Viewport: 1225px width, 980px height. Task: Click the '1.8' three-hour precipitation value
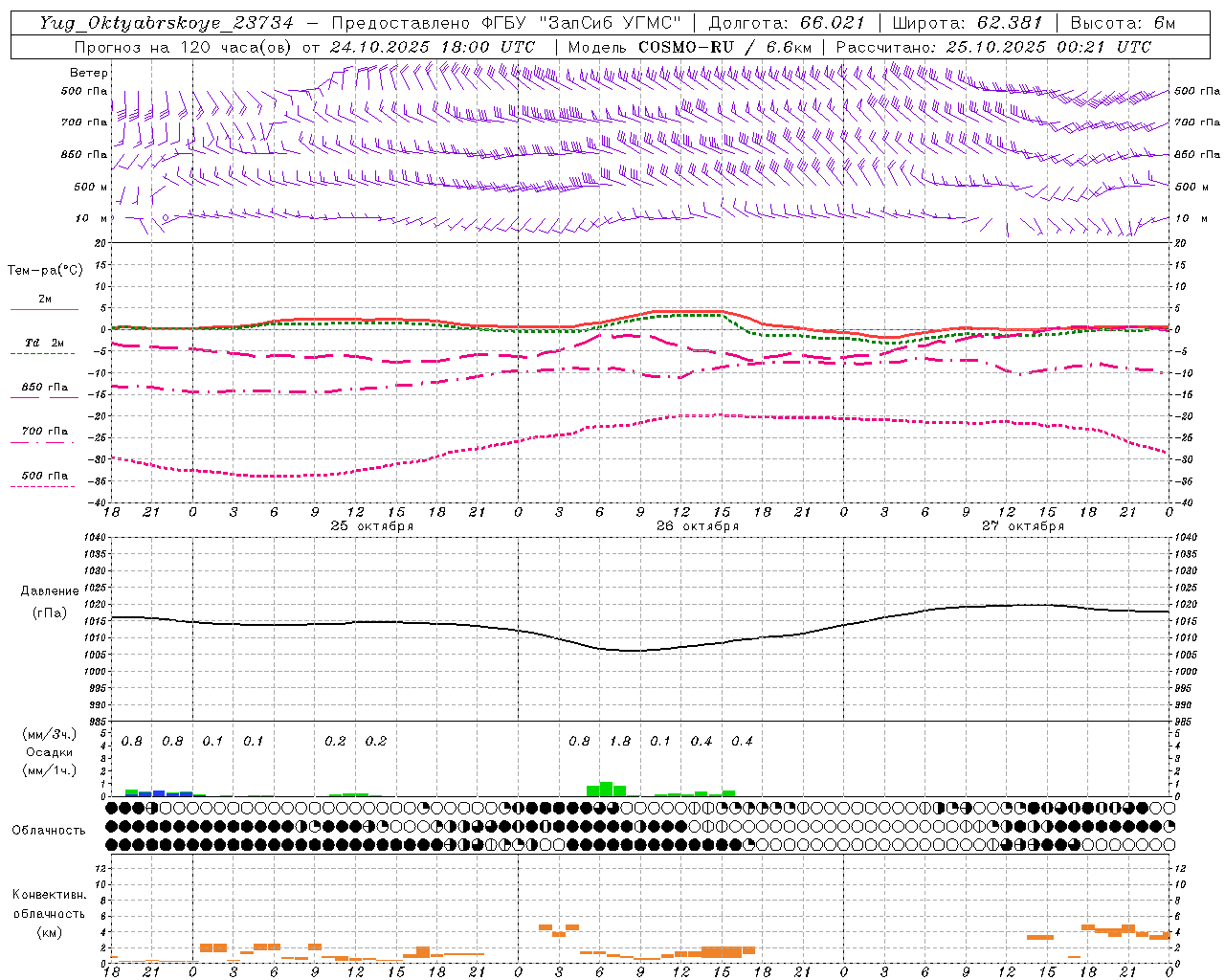pyautogui.click(x=620, y=742)
